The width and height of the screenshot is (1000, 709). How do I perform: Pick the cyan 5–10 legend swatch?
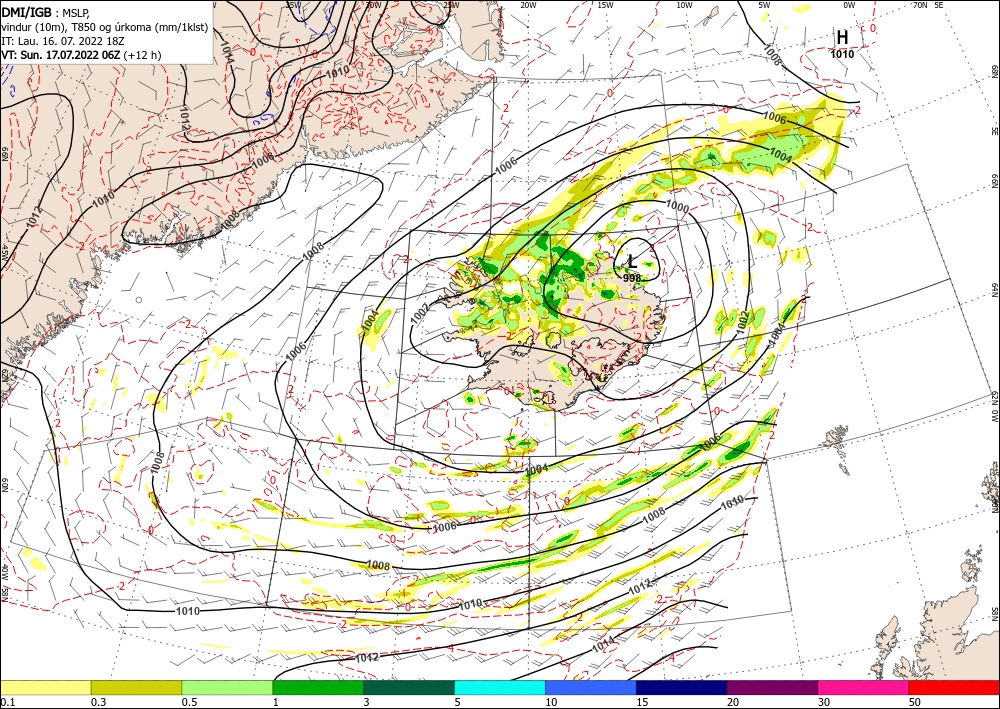[500, 687]
